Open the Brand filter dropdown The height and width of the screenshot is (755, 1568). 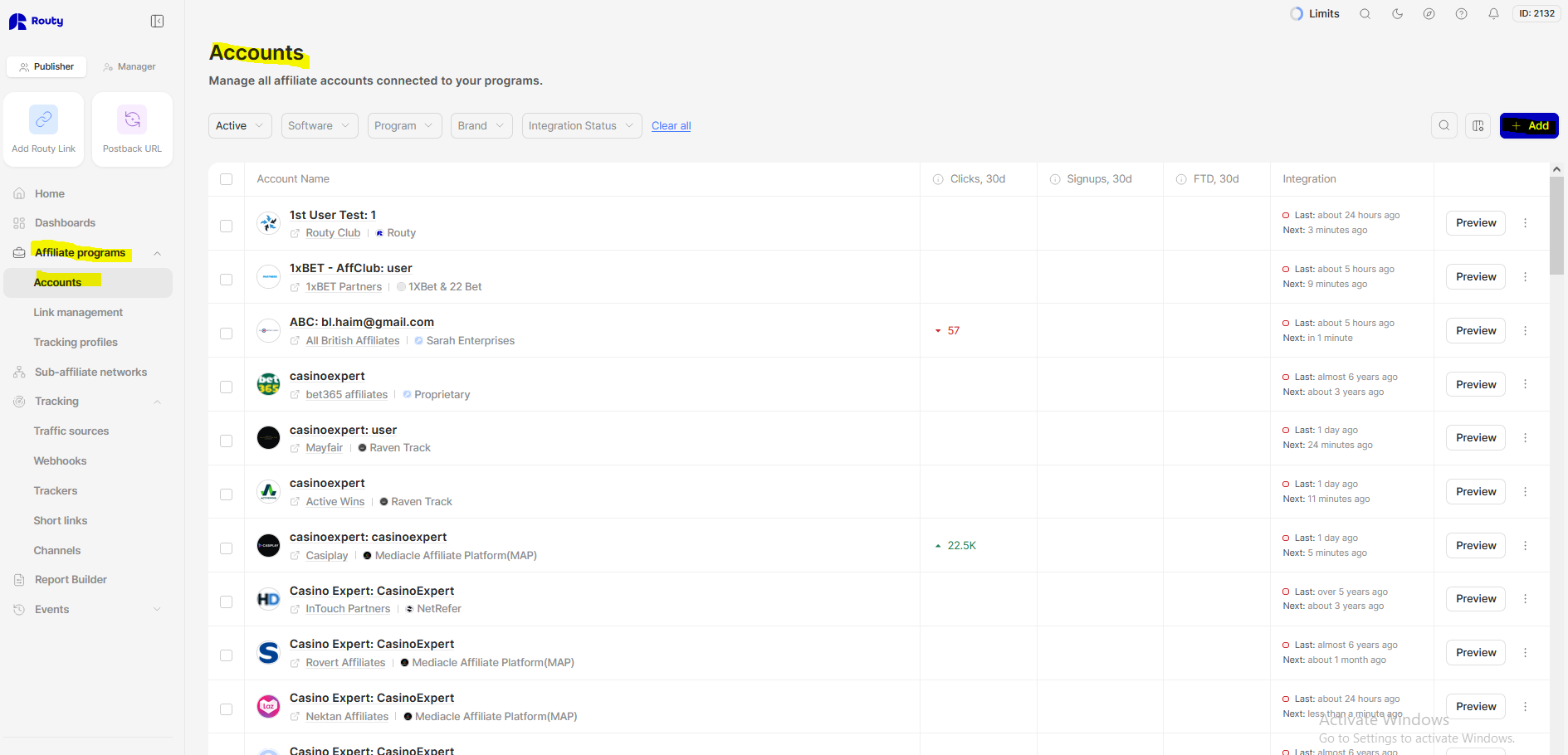[481, 125]
